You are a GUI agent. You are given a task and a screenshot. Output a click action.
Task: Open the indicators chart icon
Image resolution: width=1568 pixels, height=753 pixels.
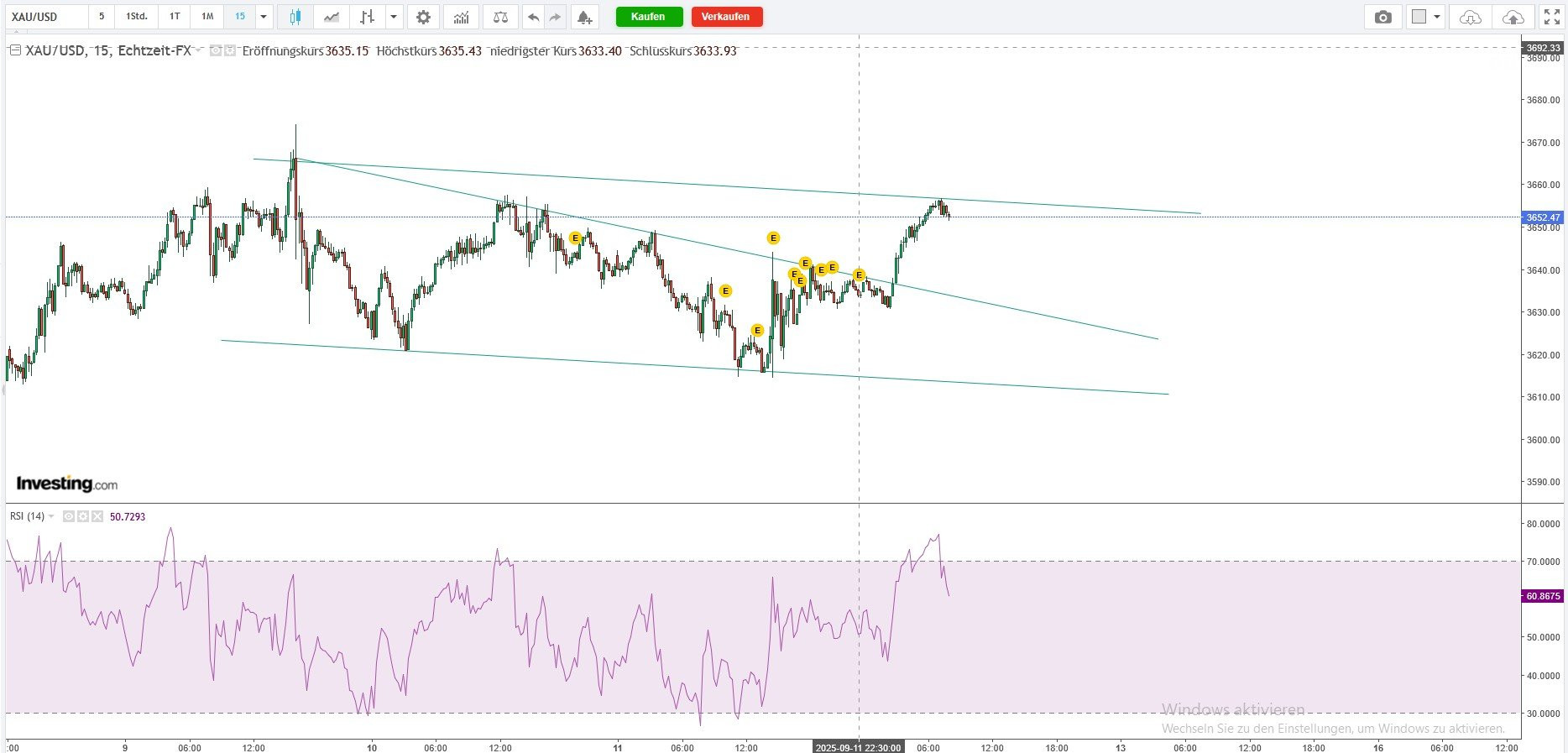tap(462, 17)
